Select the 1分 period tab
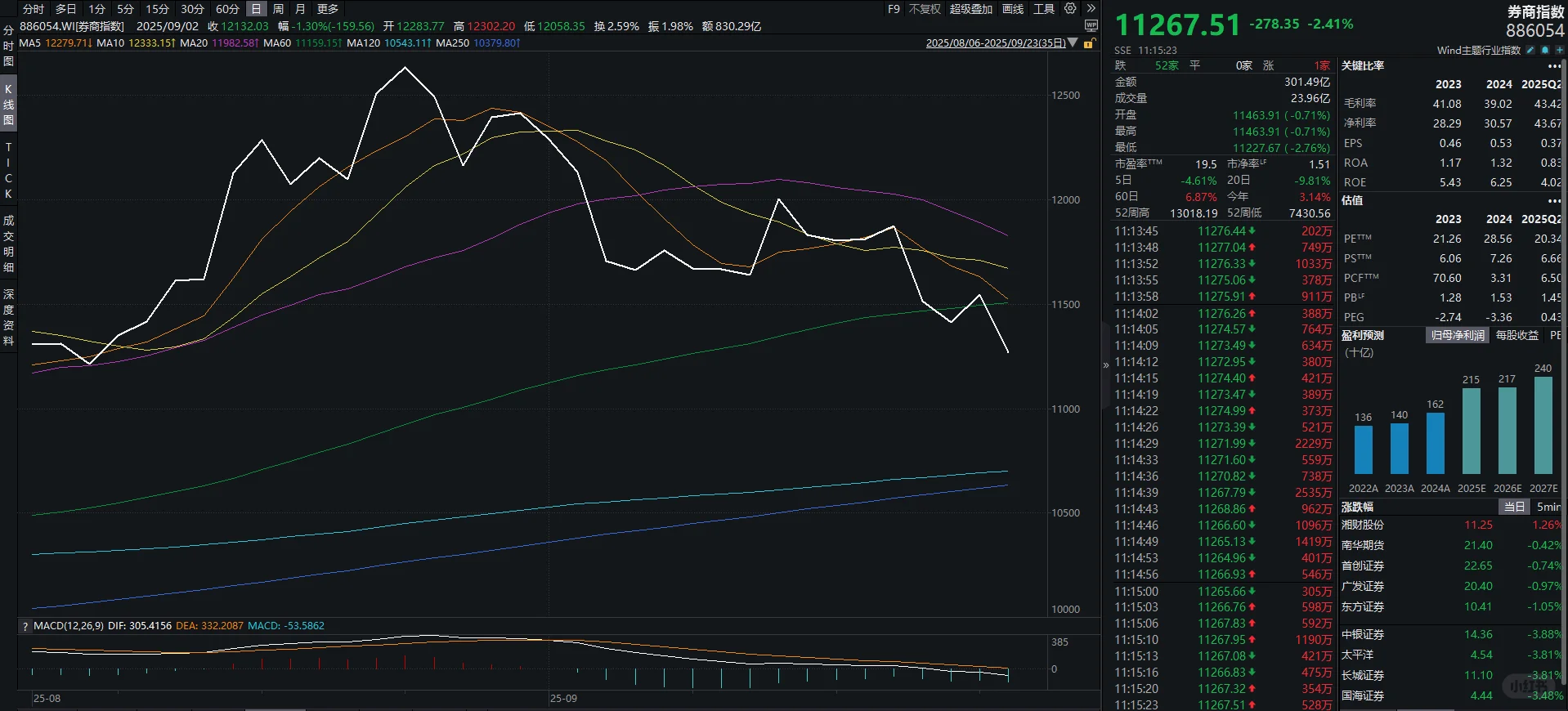 pyautogui.click(x=97, y=9)
